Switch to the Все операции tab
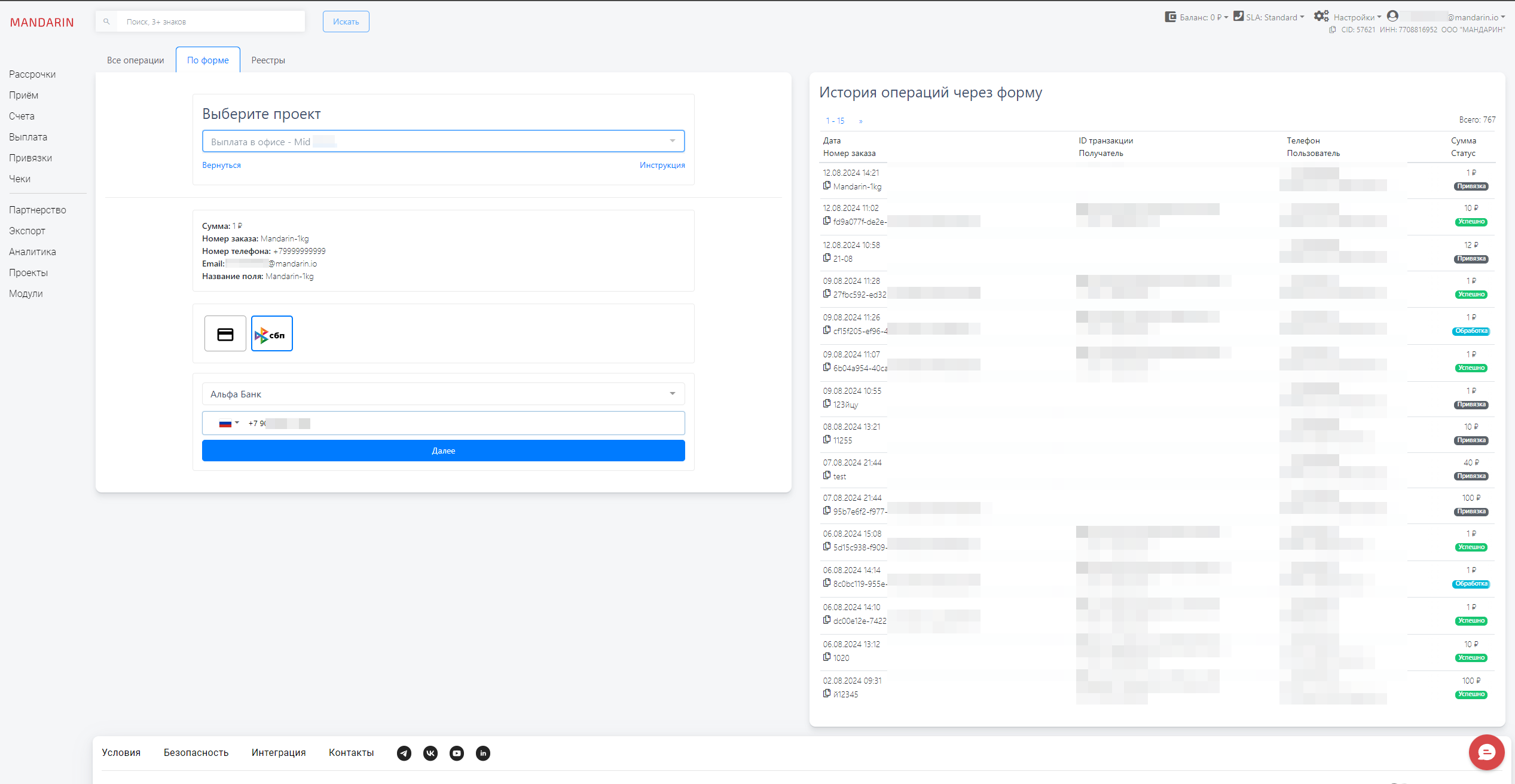 click(135, 60)
